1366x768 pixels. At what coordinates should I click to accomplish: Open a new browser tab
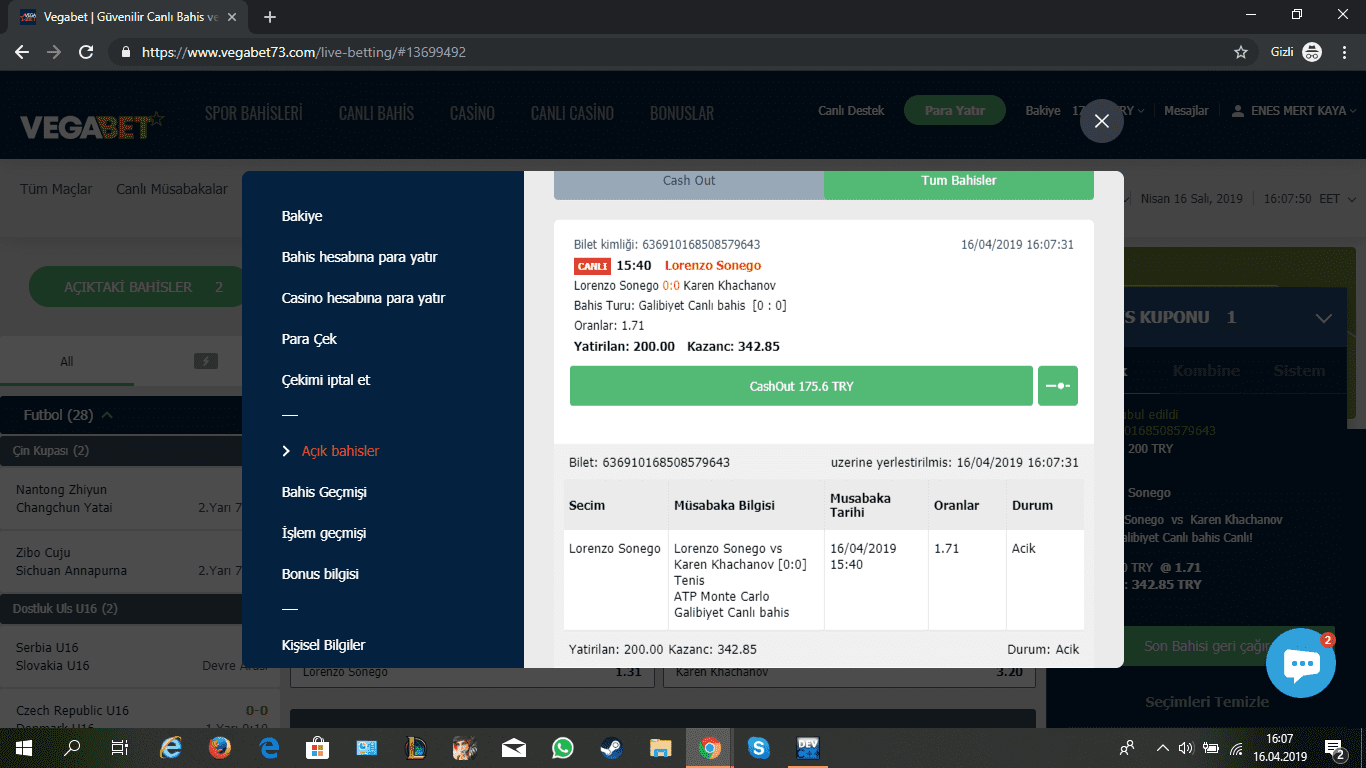click(x=270, y=17)
